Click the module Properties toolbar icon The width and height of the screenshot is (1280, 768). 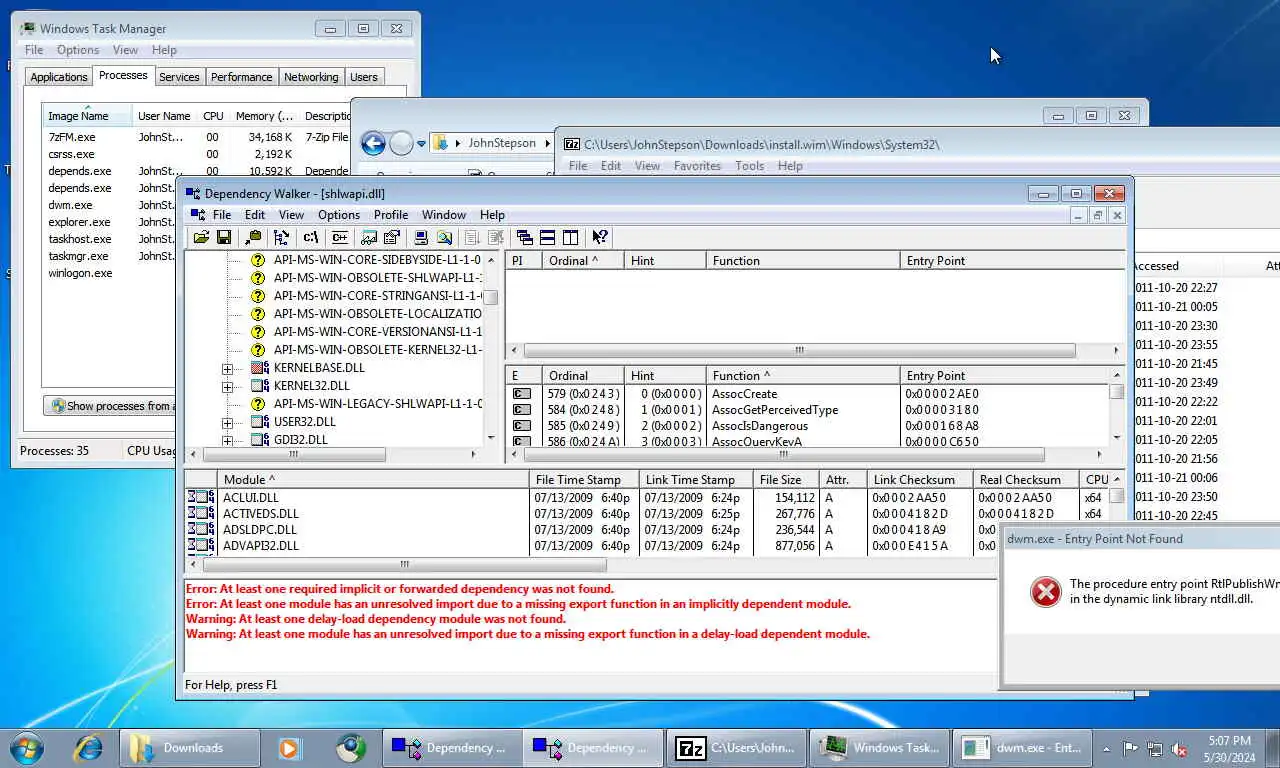(392, 237)
